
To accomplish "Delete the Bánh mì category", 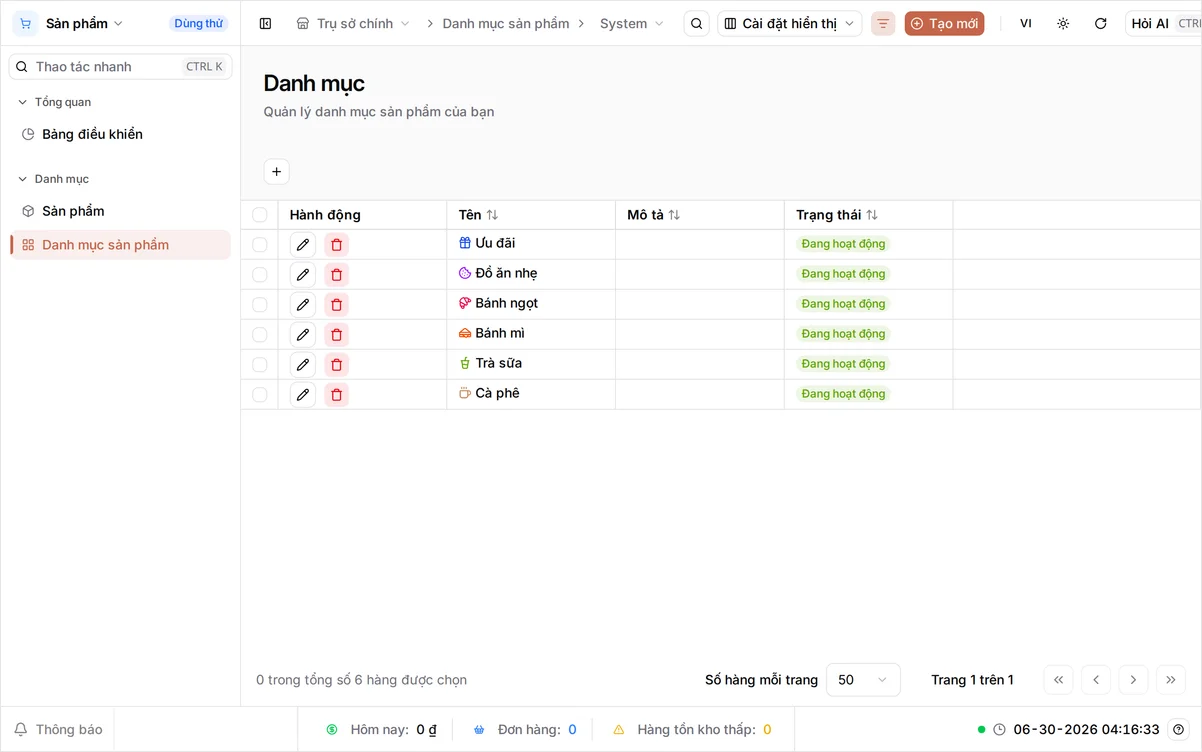I will click(336, 335).
